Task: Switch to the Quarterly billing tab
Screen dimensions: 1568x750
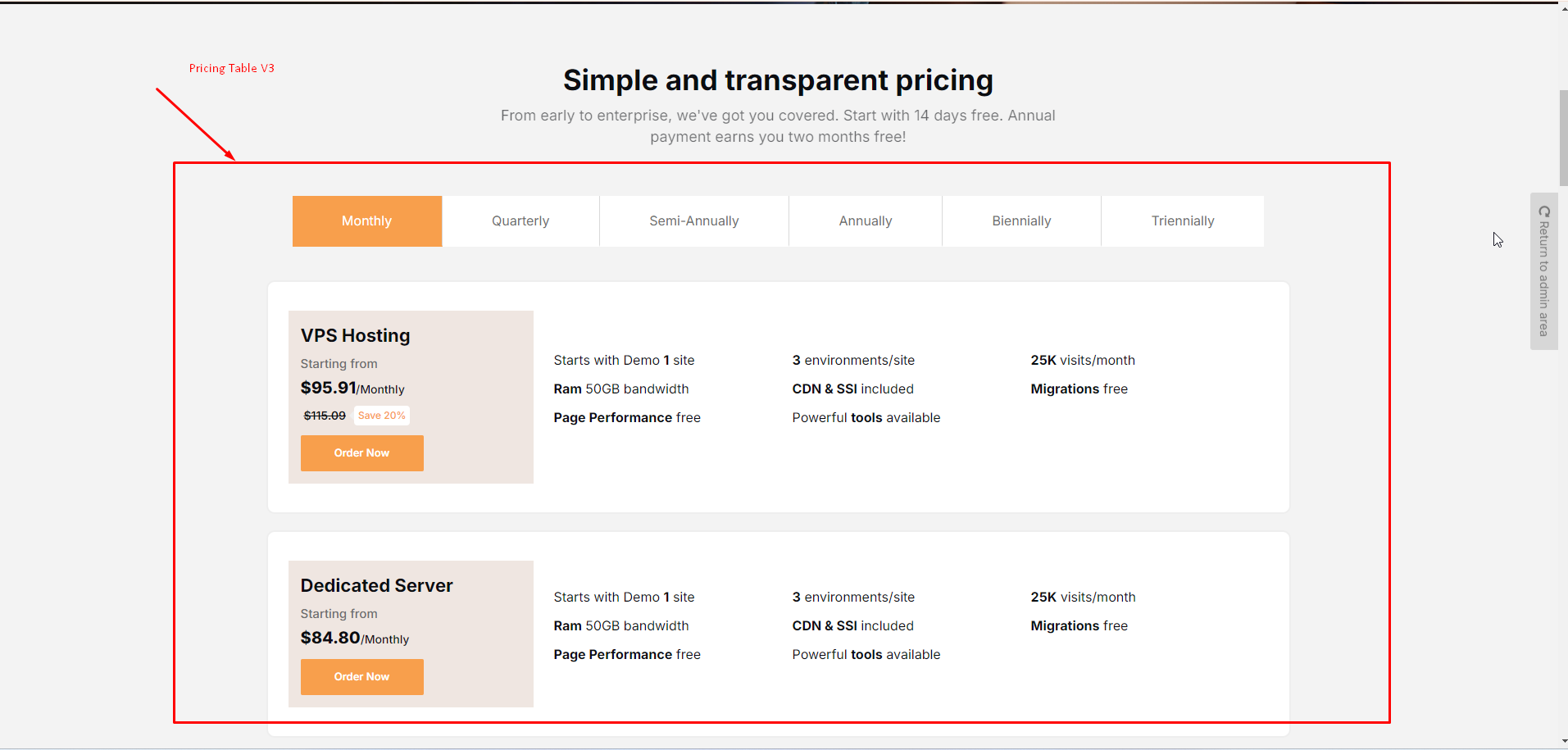Action: (520, 221)
